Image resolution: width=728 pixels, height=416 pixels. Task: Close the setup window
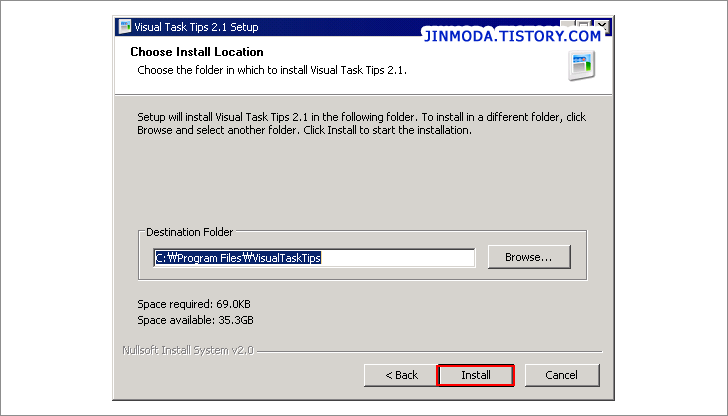(602, 26)
